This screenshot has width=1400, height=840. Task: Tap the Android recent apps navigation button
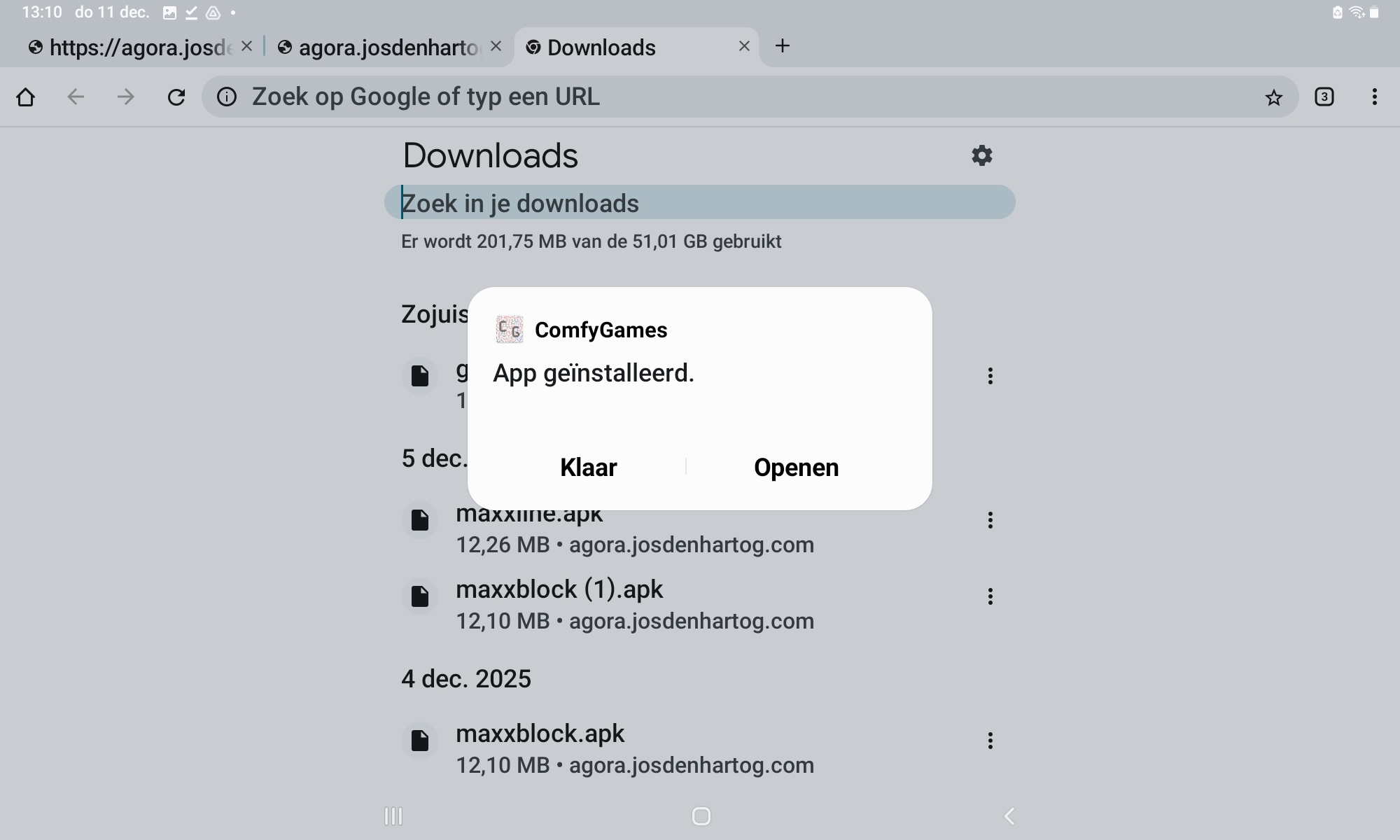coord(393,816)
